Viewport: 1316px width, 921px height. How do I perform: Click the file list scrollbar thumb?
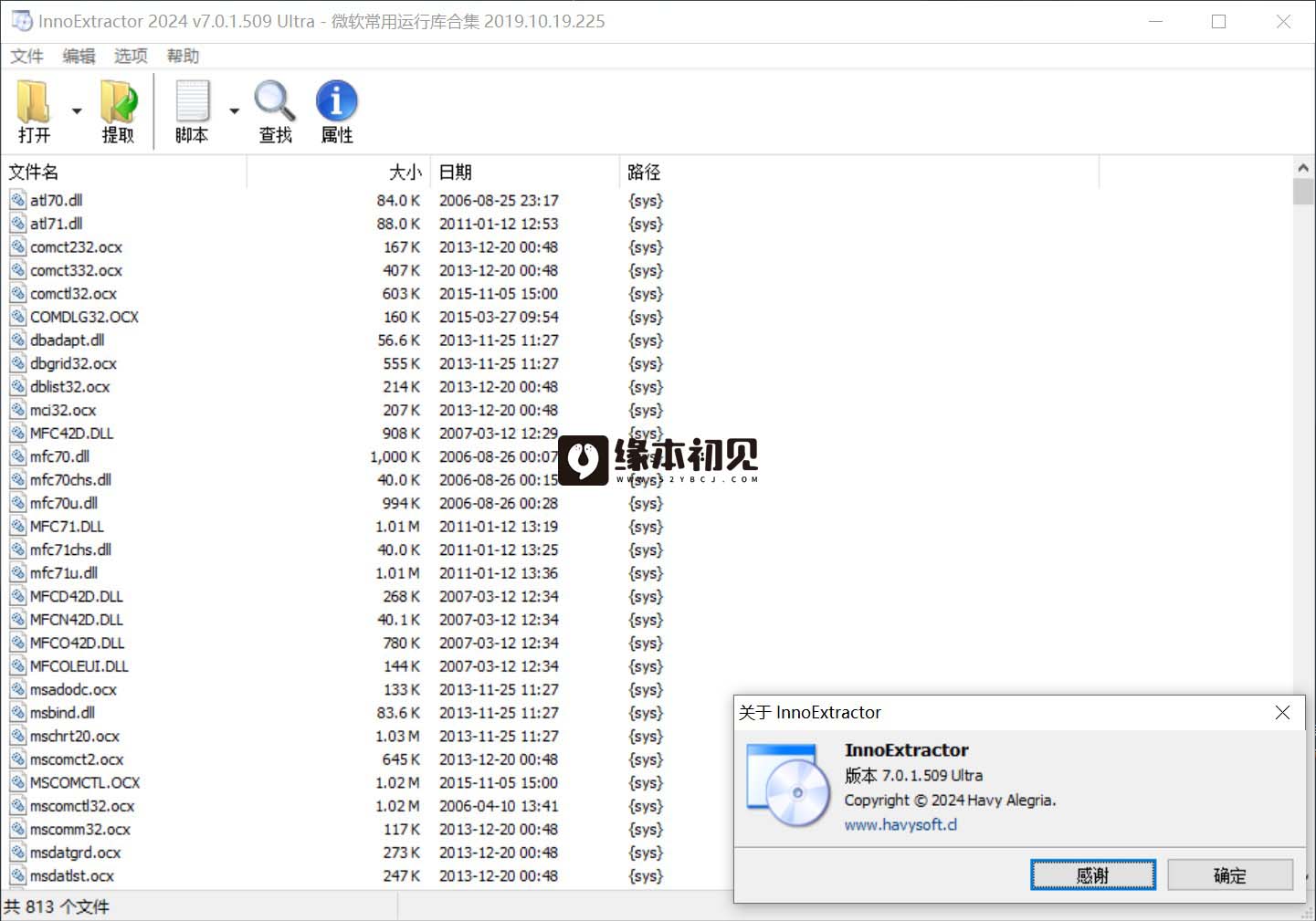point(1303,192)
